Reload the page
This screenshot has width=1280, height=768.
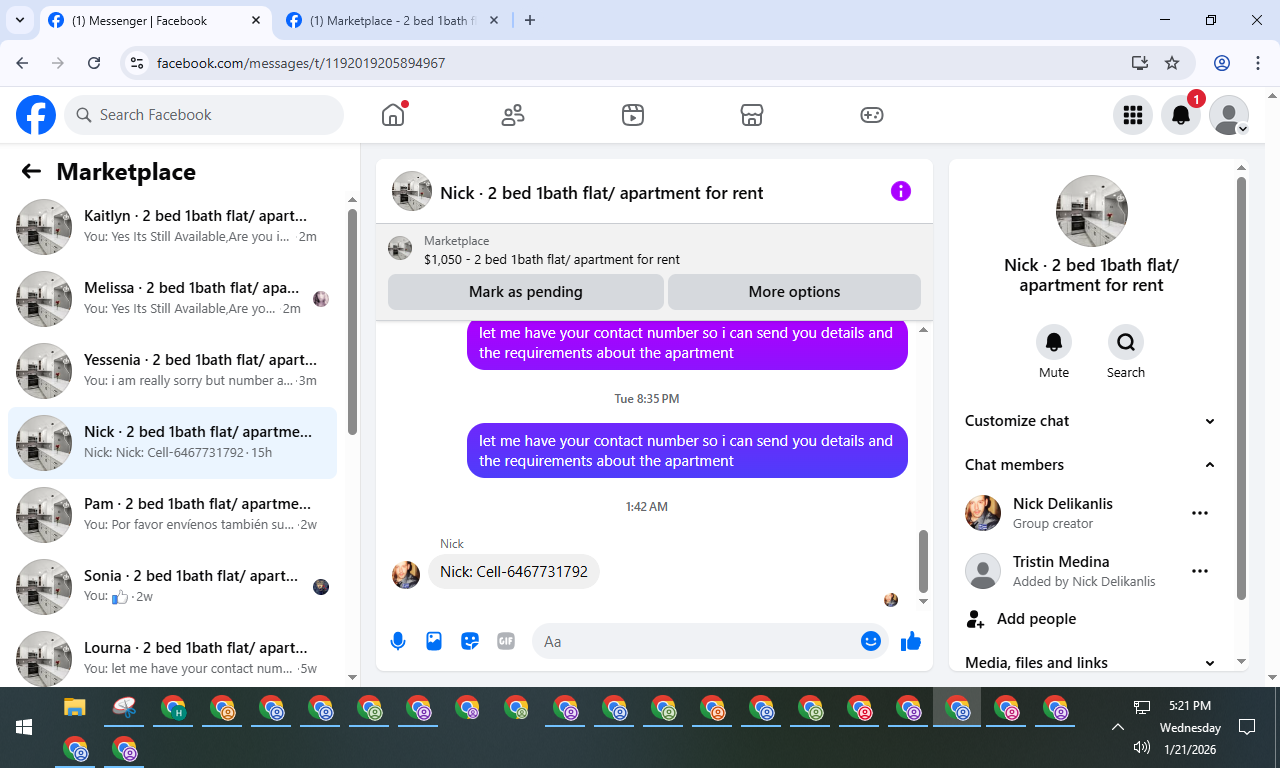[94, 63]
